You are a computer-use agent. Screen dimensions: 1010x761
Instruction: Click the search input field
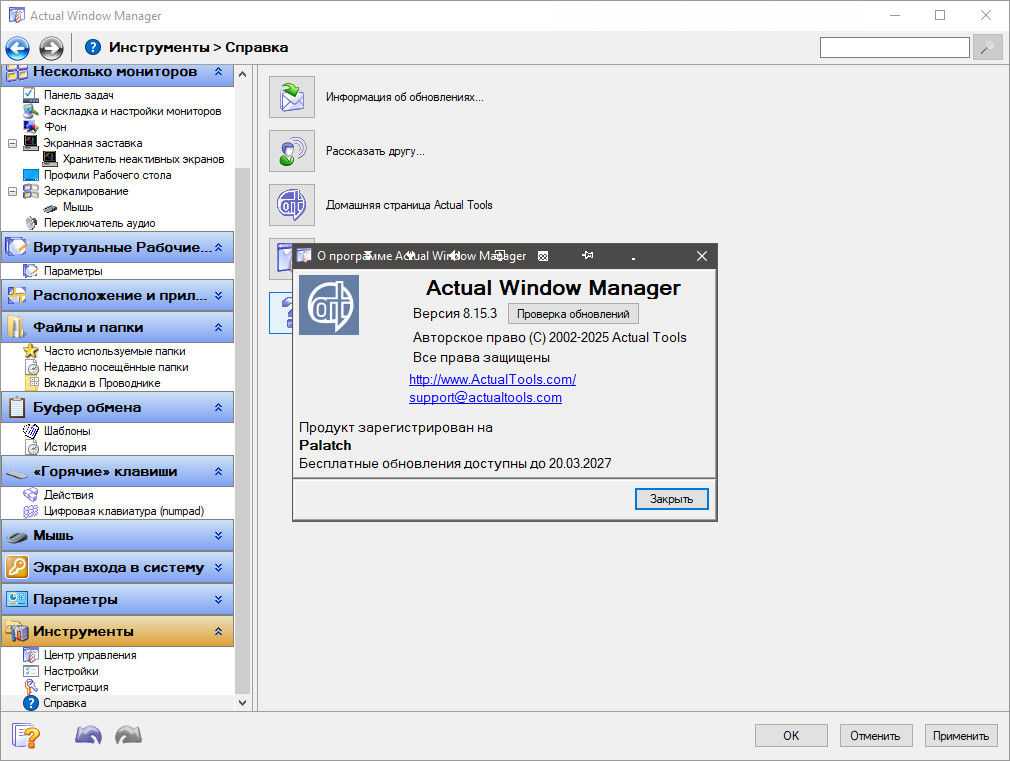(894, 47)
